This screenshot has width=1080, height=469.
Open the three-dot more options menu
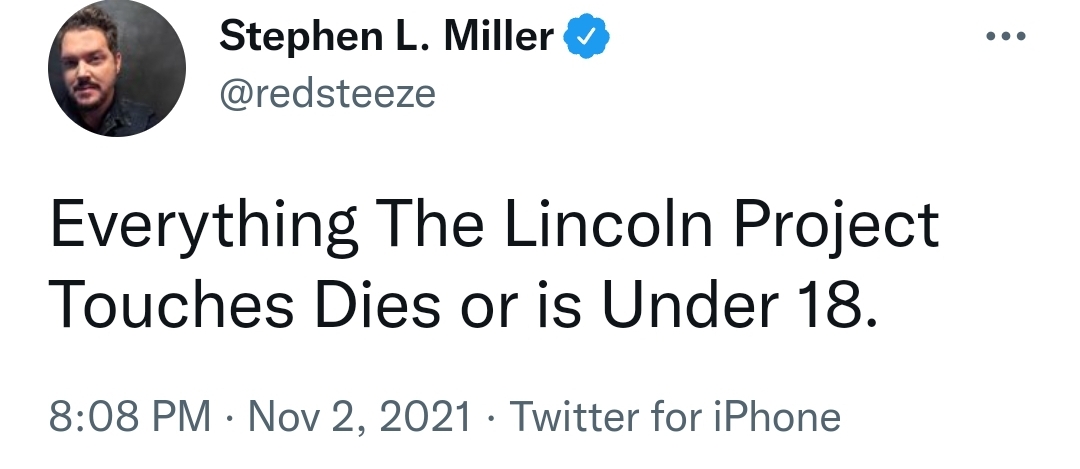1006,36
